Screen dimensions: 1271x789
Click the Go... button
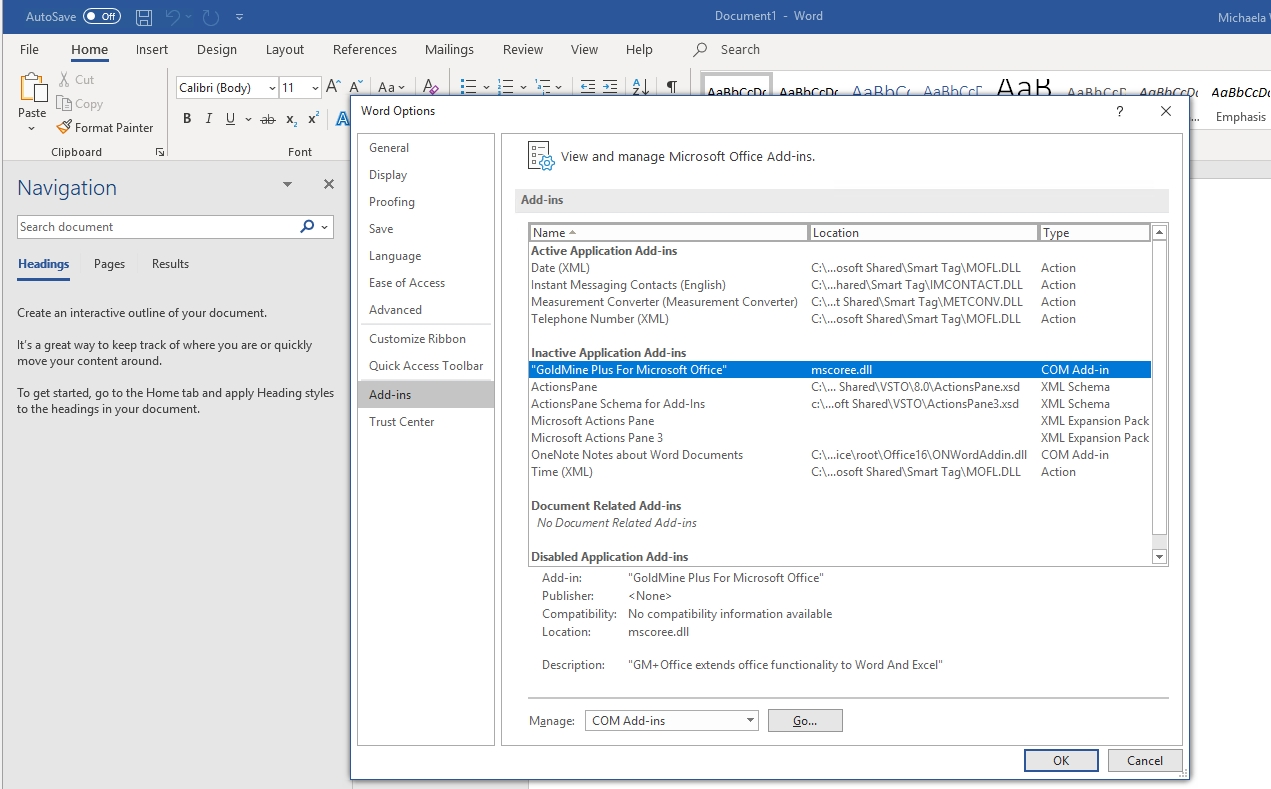(805, 721)
